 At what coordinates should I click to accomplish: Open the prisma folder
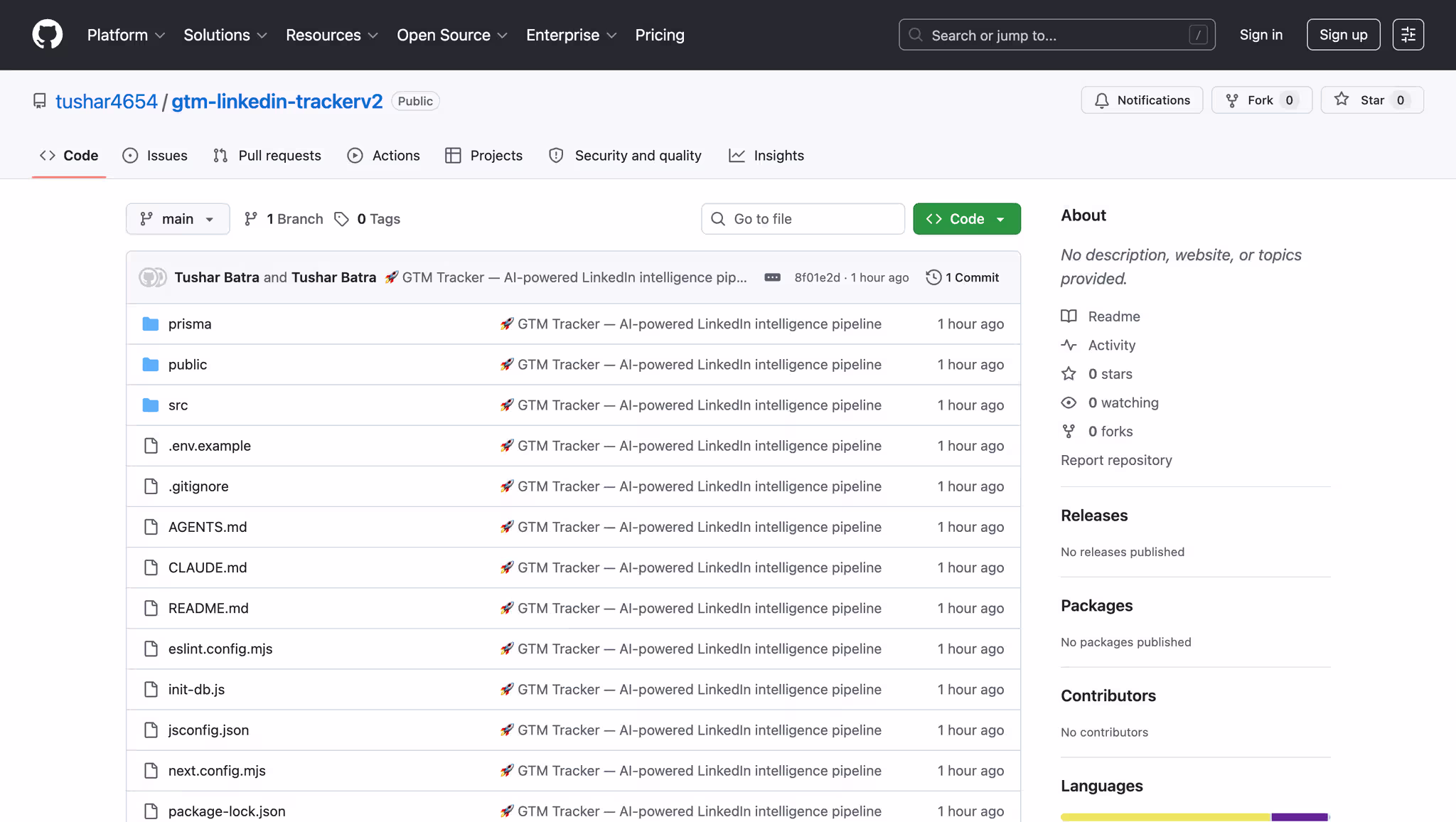[189, 324]
